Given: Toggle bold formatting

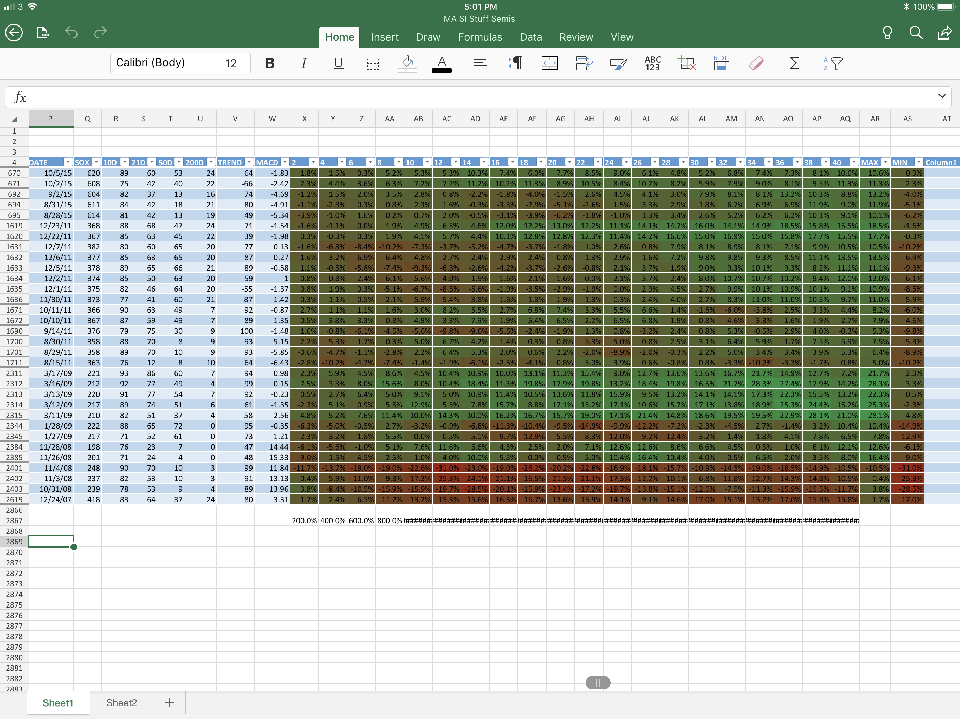Looking at the screenshot, I should (270, 63).
